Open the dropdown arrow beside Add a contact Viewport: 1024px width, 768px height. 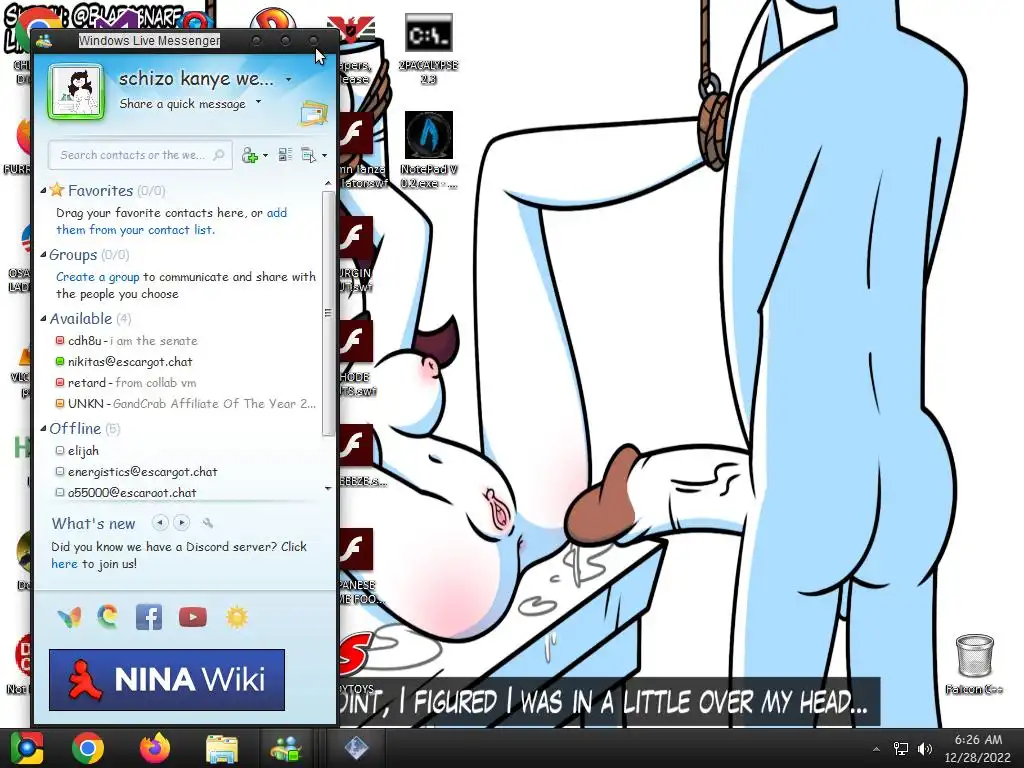coord(265,155)
